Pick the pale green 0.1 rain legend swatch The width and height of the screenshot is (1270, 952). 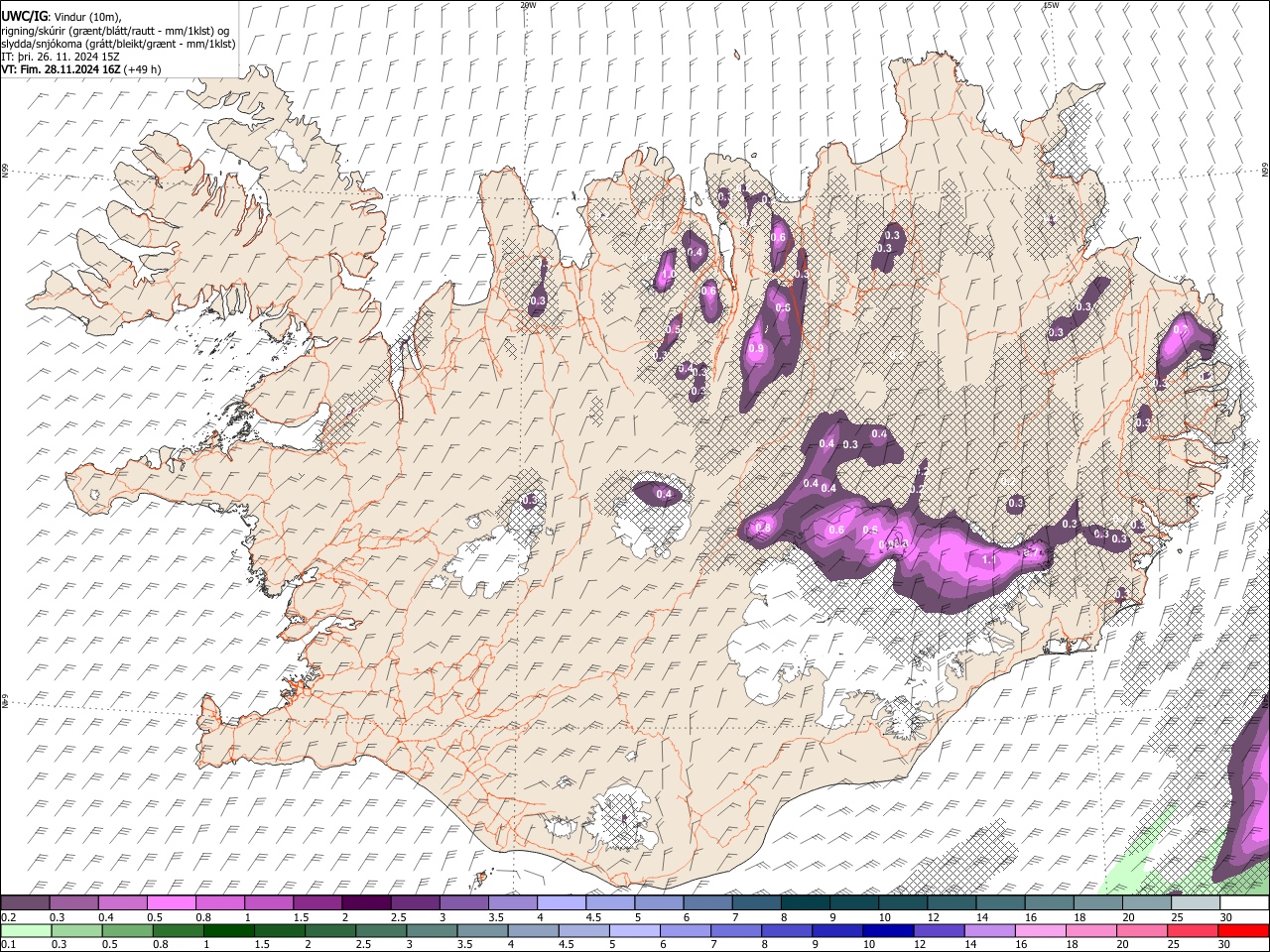[x=25, y=930]
